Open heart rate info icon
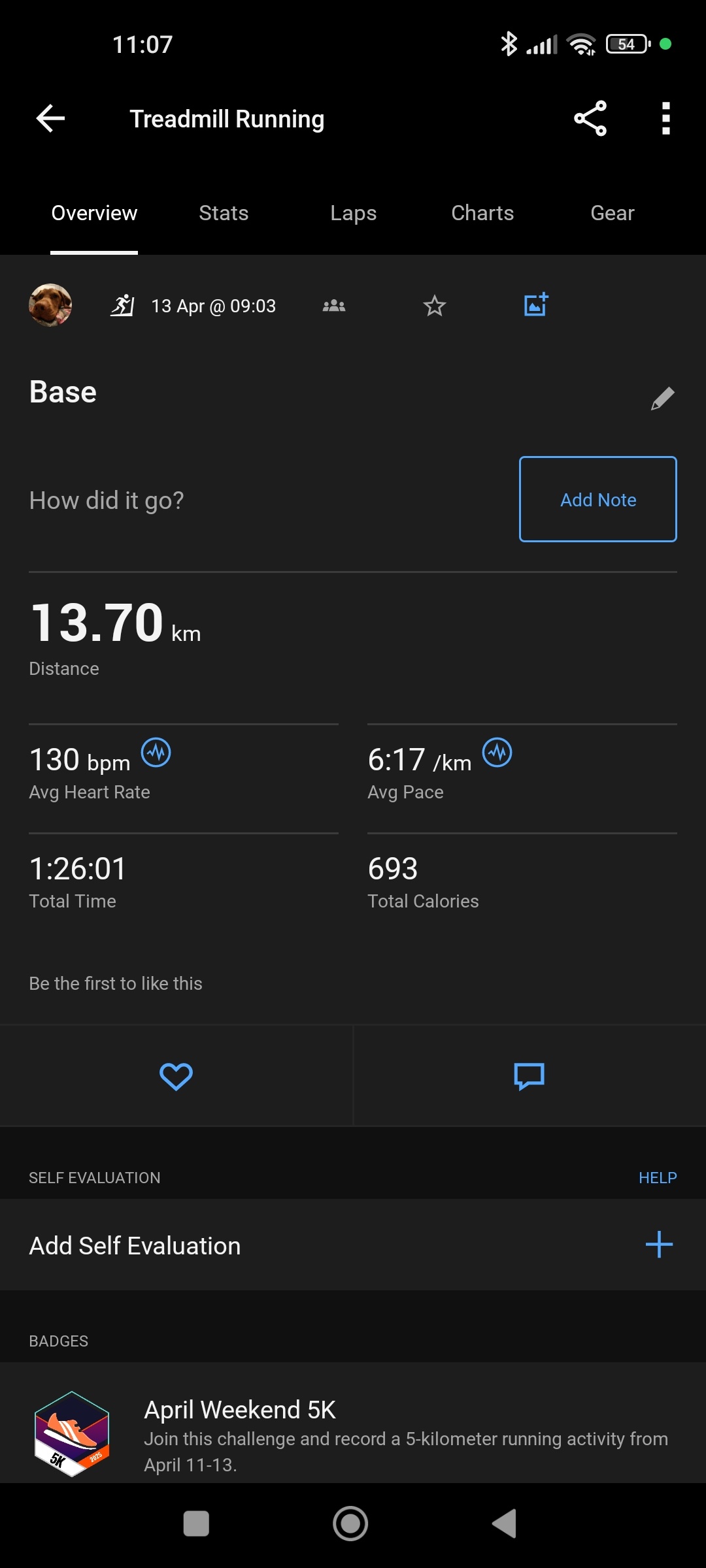 (x=156, y=753)
